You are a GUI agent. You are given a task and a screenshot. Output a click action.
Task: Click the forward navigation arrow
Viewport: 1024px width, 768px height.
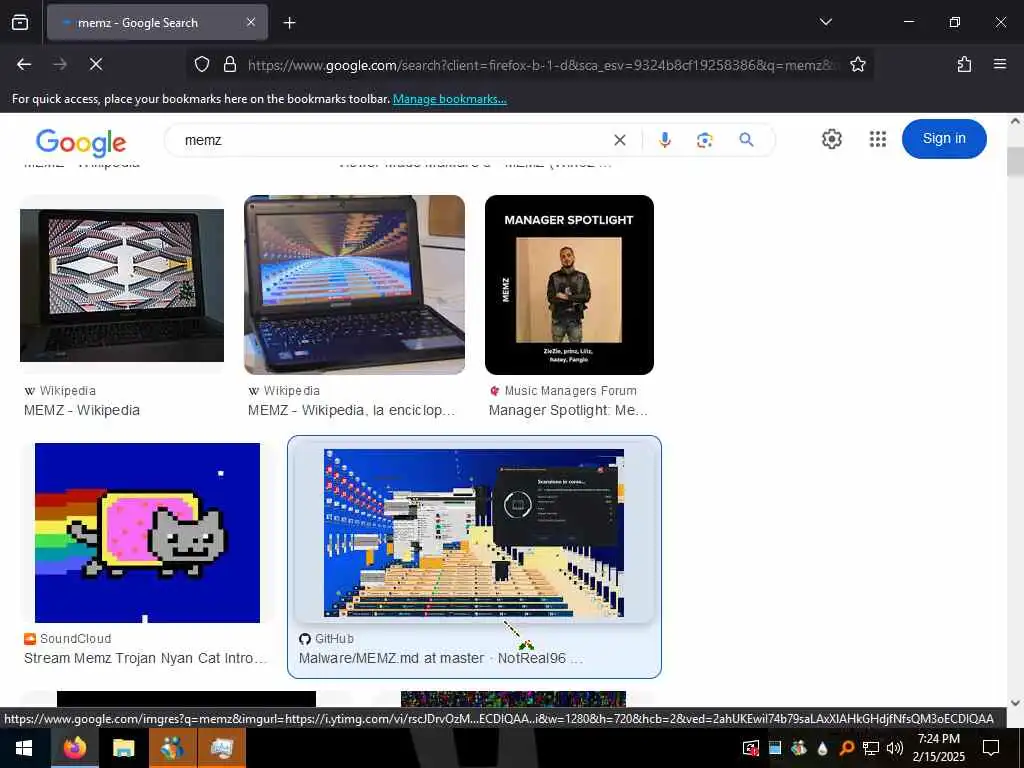pos(60,64)
